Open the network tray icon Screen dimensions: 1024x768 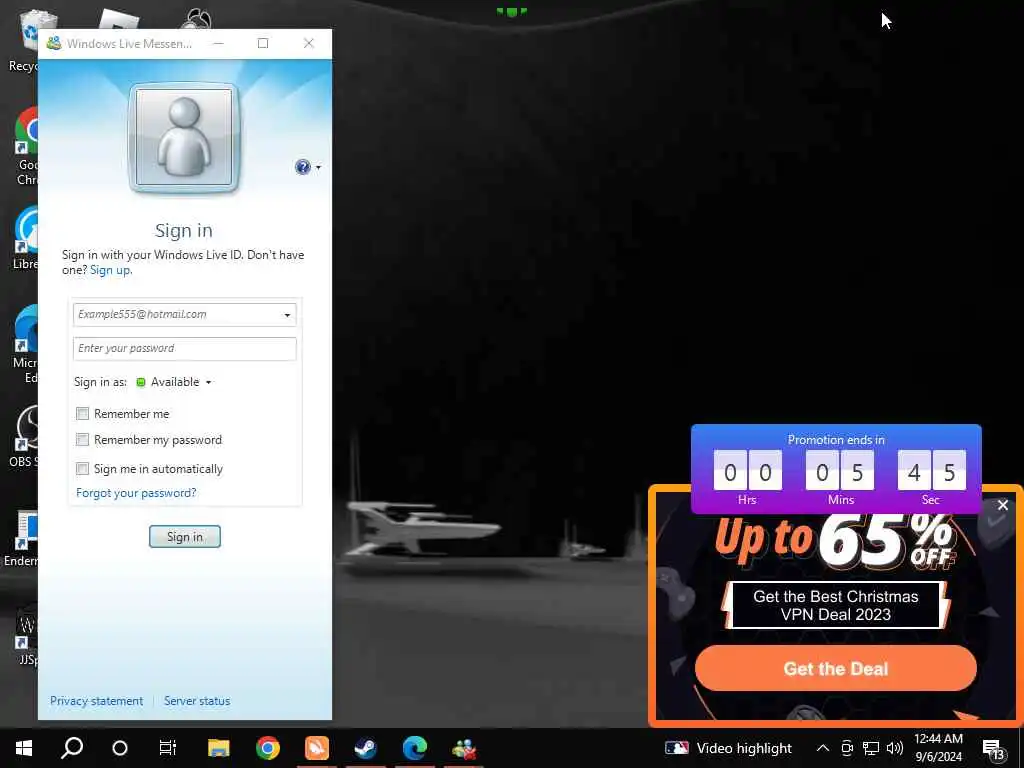871,748
